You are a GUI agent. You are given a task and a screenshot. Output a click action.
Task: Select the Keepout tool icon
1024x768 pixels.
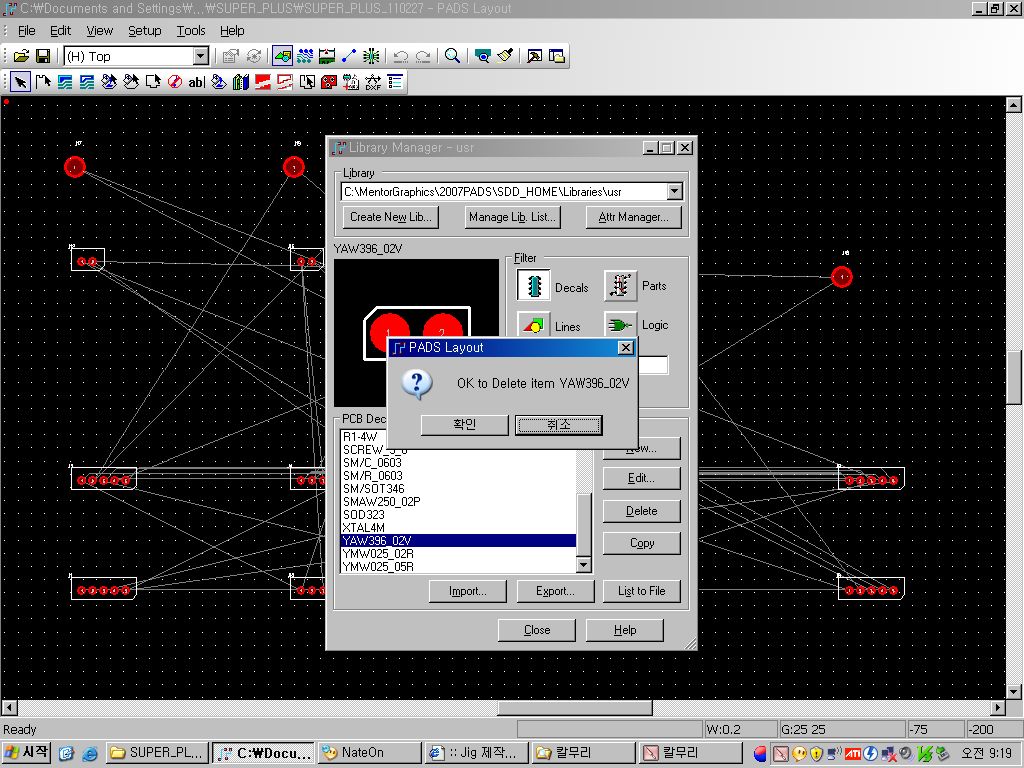[x=174, y=82]
